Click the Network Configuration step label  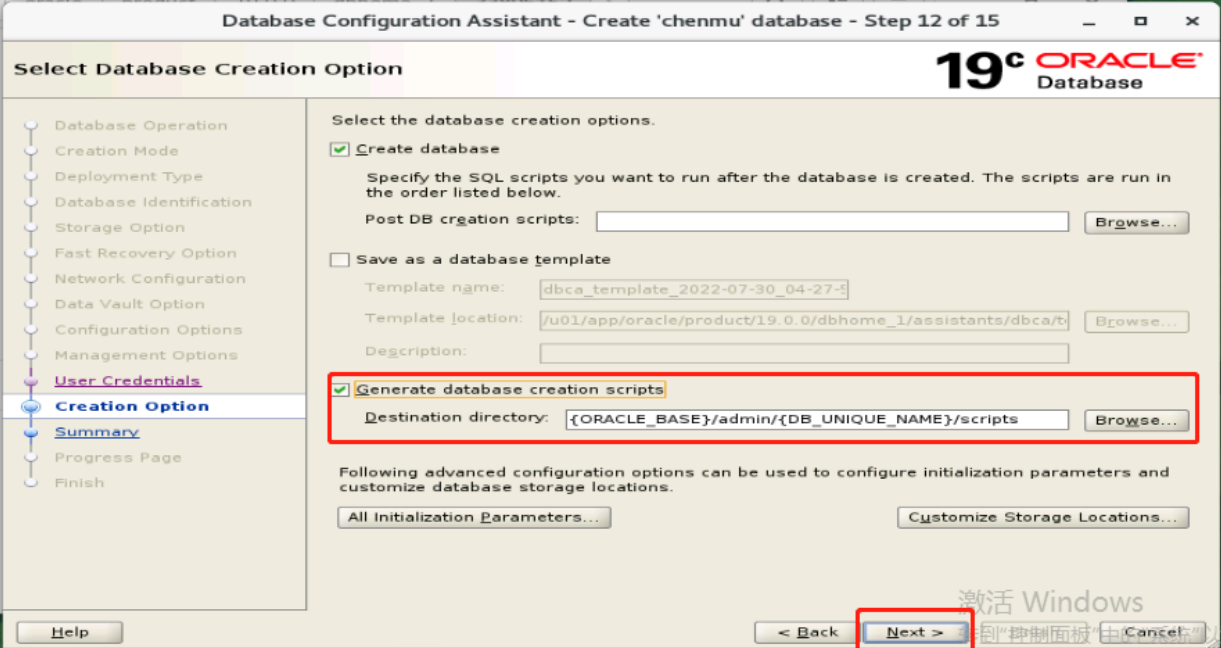(x=150, y=279)
